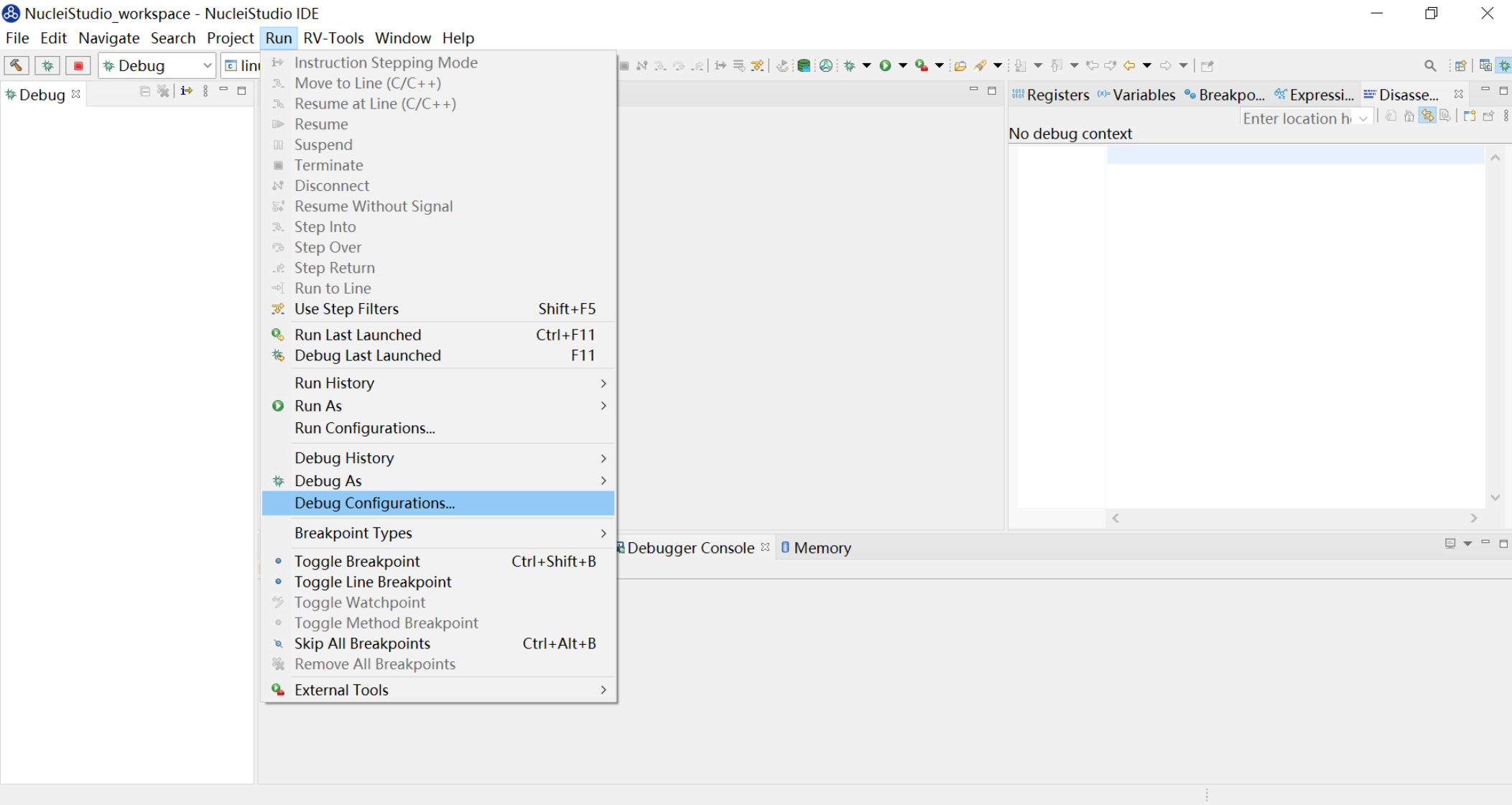Open the Window menu
Screen dimensions: 1512x805
tap(403, 38)
